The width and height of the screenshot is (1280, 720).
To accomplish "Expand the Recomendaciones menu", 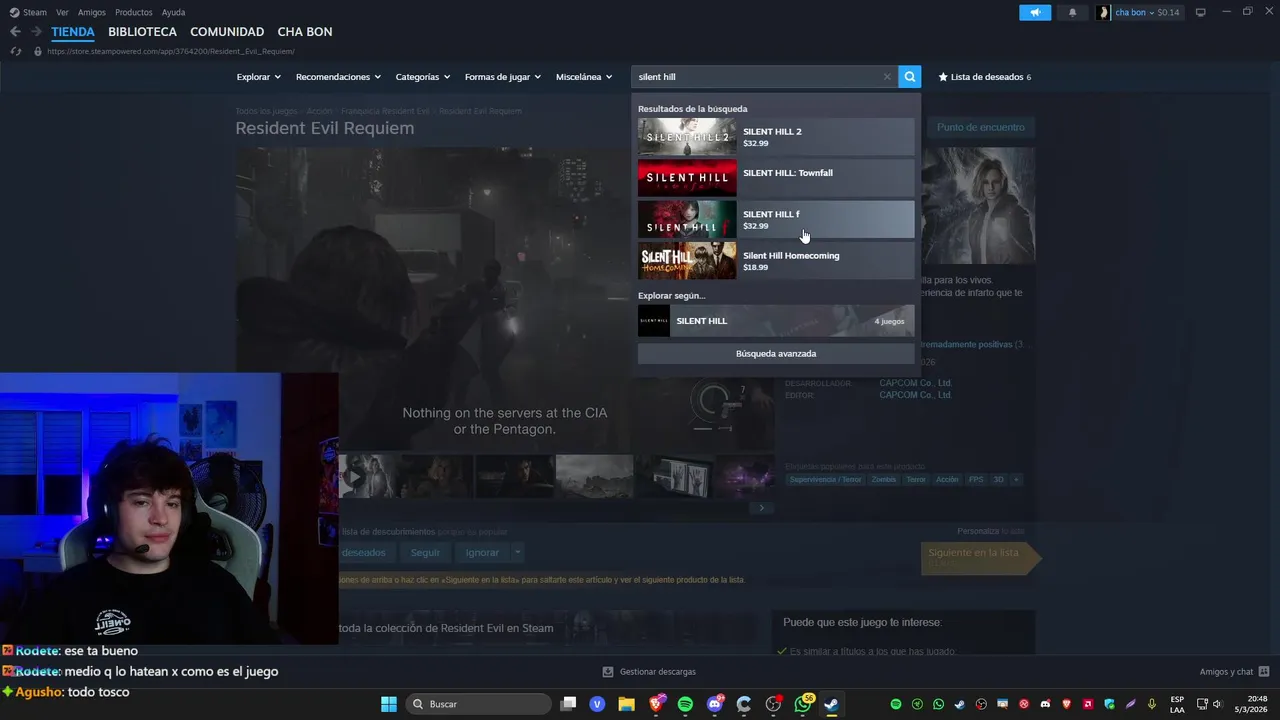I will [338, 77].
